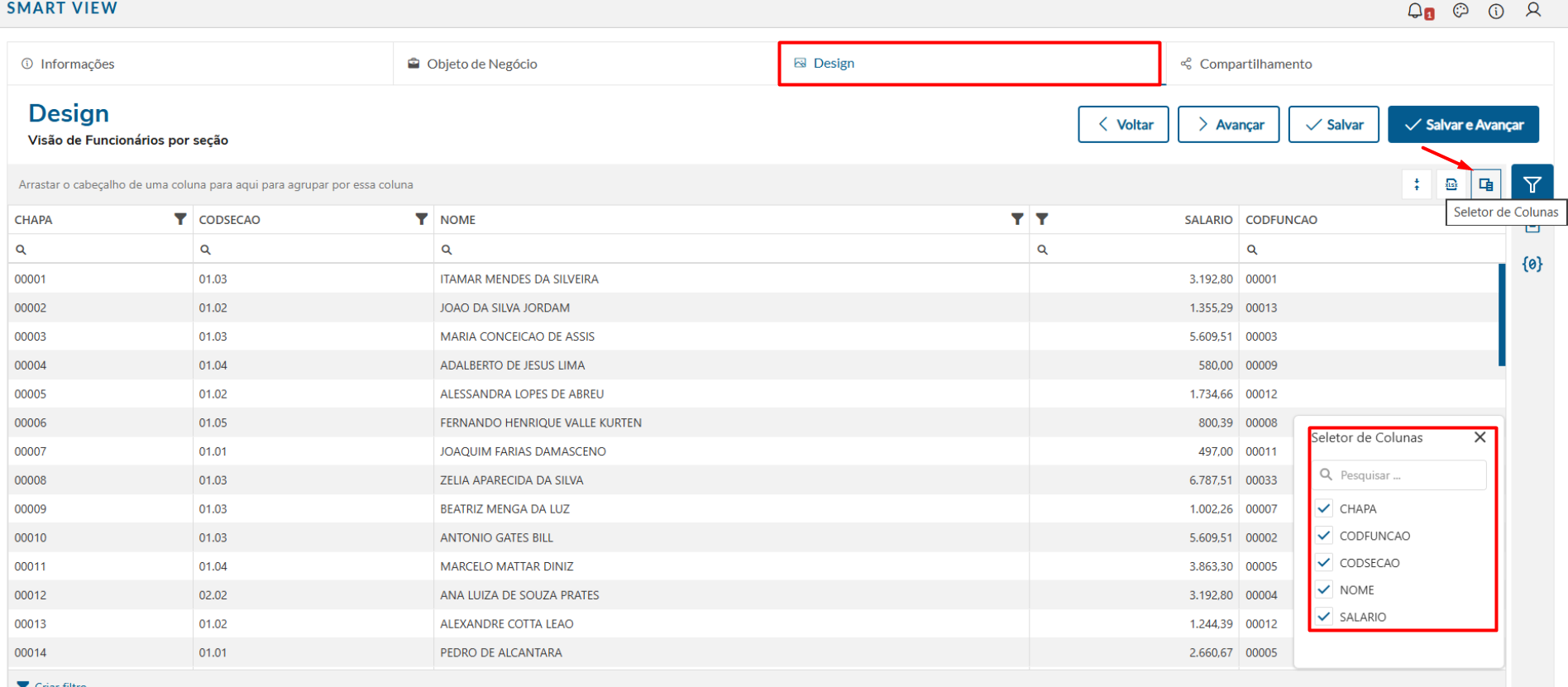Sort by the NOME column header

[457, 220]
